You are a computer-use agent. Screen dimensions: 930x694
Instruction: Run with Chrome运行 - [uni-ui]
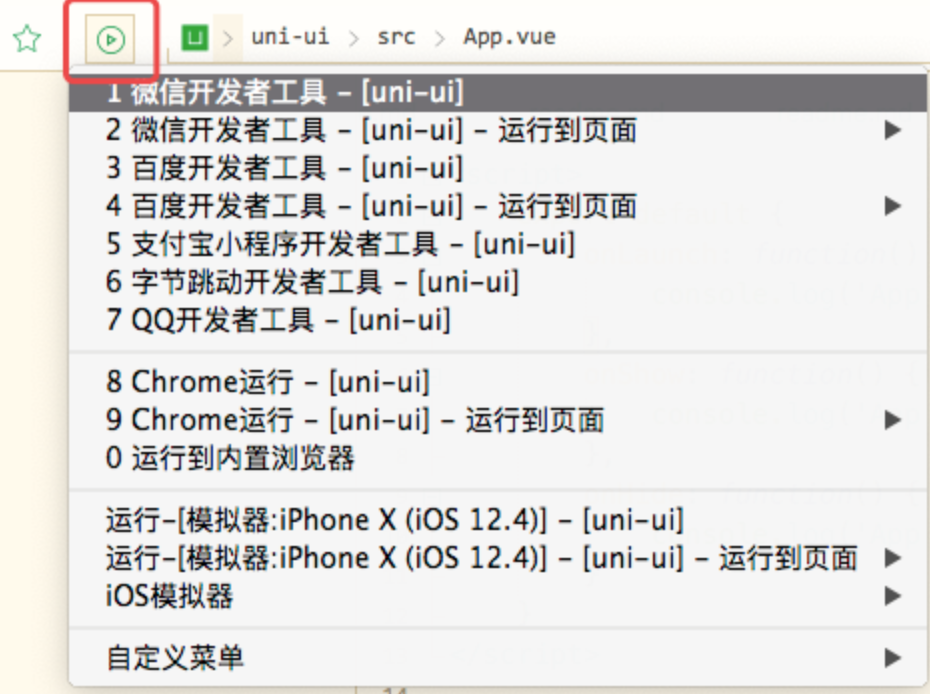tap(268, 382)
